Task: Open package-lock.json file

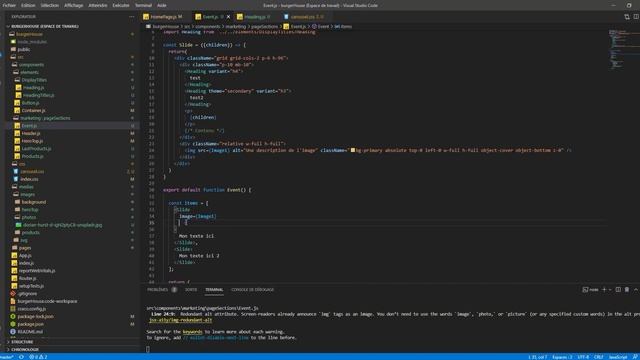Action: [35, 316]
